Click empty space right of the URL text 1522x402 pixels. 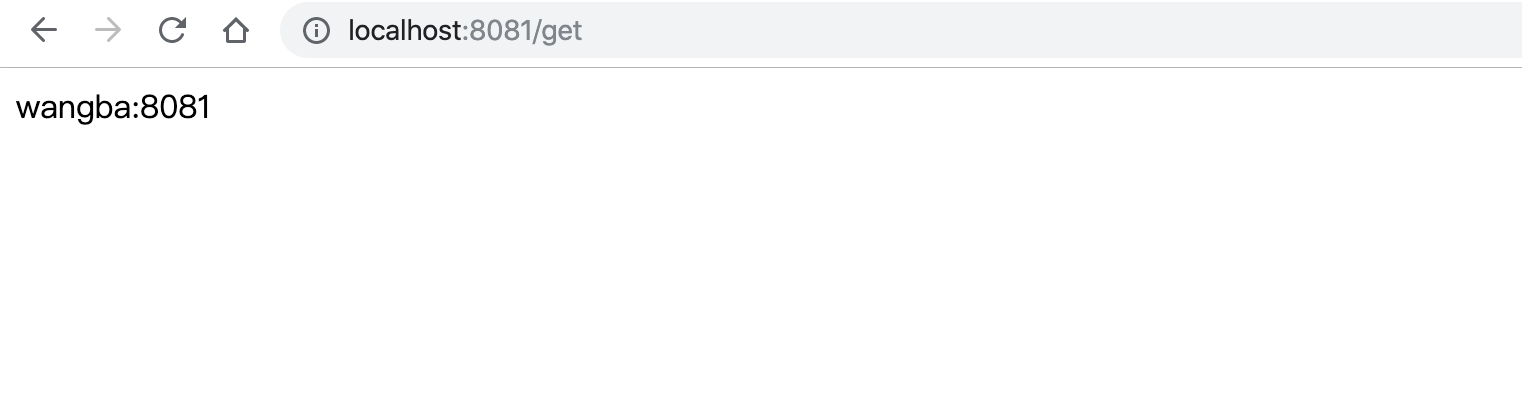tap(1000, 31)
